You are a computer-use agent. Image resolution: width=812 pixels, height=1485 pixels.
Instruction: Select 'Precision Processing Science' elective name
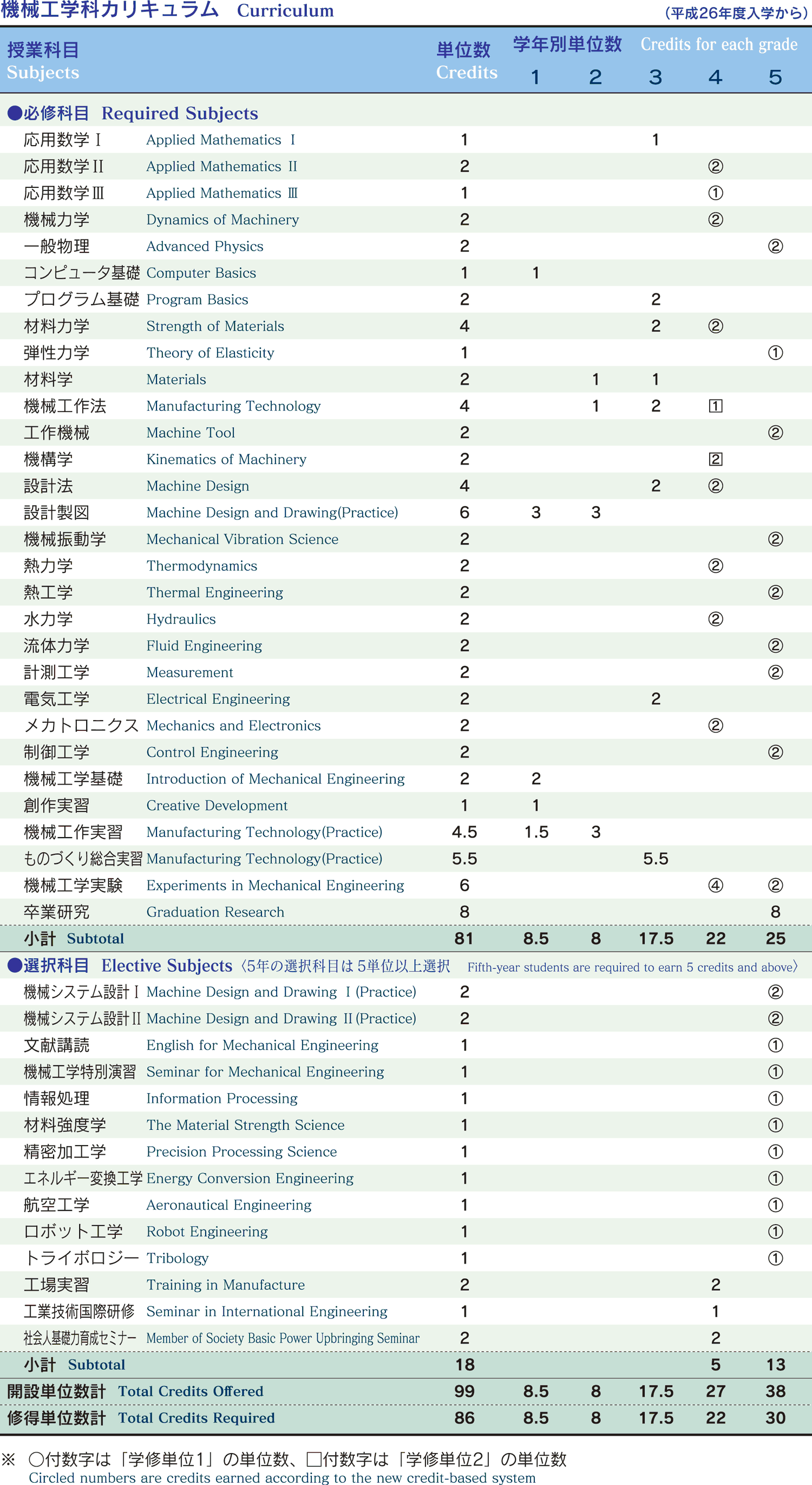coord(241,1151)
